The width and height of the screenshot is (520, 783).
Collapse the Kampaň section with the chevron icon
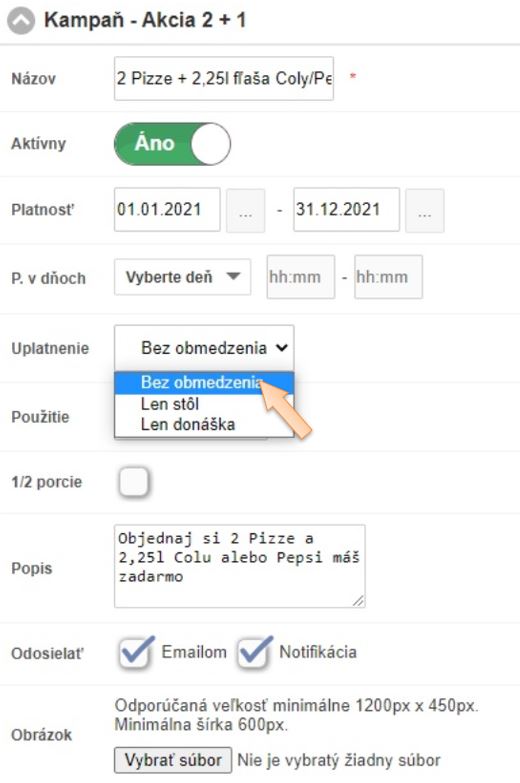(x=21, y=21)
